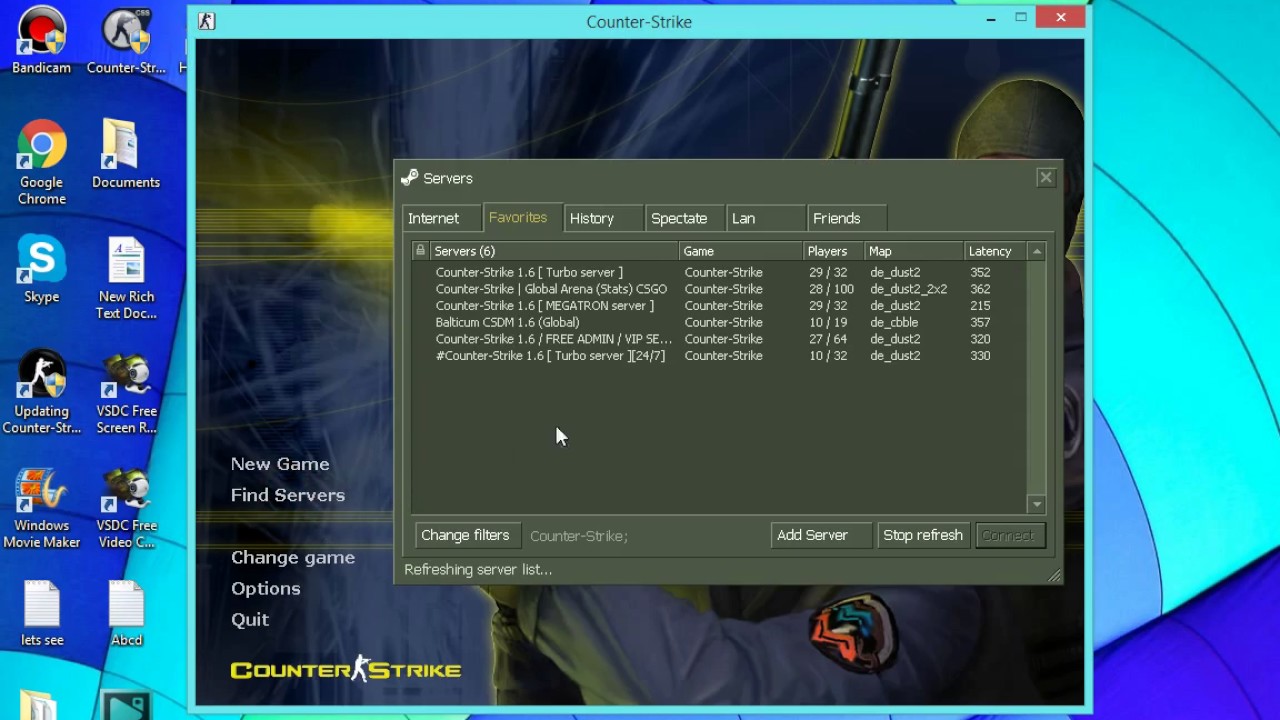Click the Steam icon in the Servers dialog title
The height and width of the screenshot is (720, 1280).
coord(409,178)
